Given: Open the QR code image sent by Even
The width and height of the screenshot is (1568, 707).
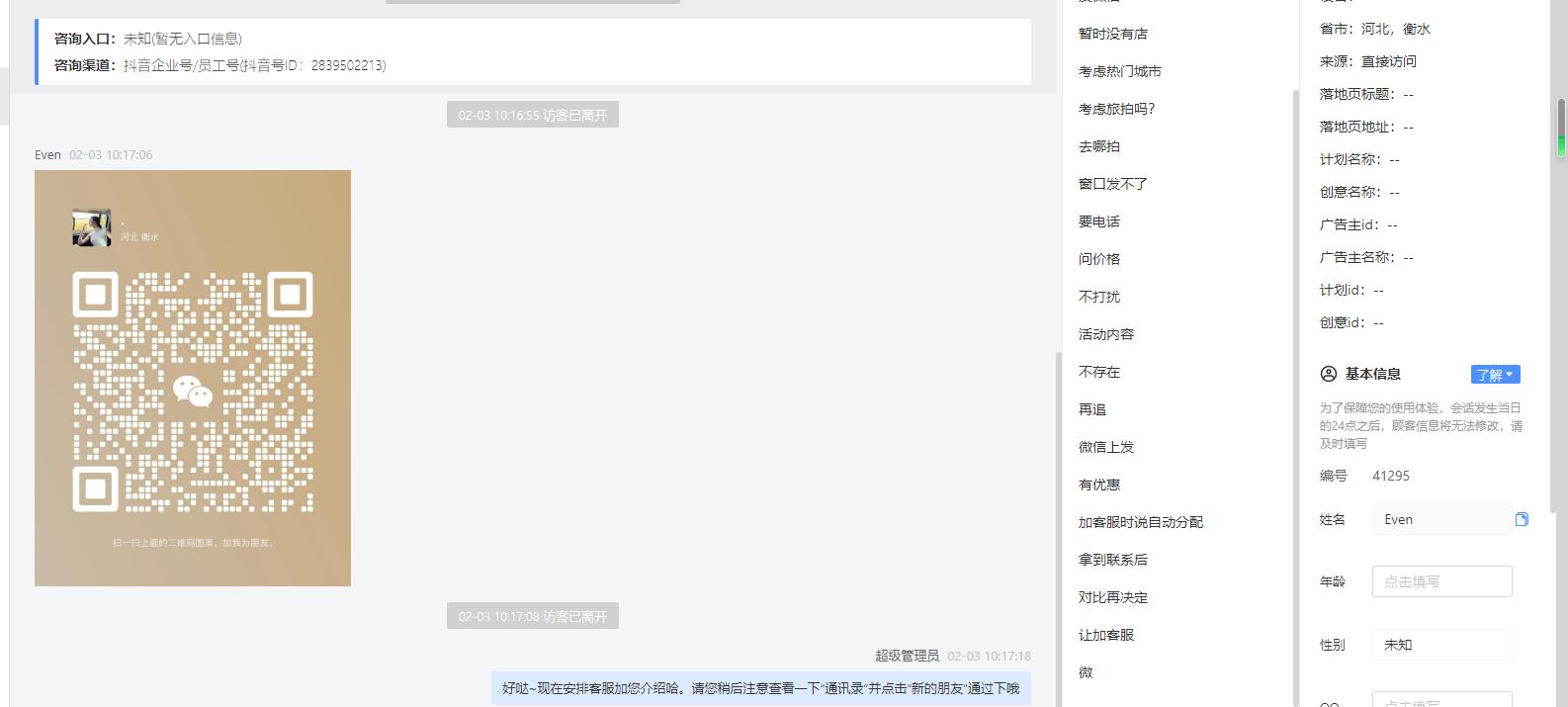Looking at the screenshot, I should pyautogui.click(x=193, y=378).
